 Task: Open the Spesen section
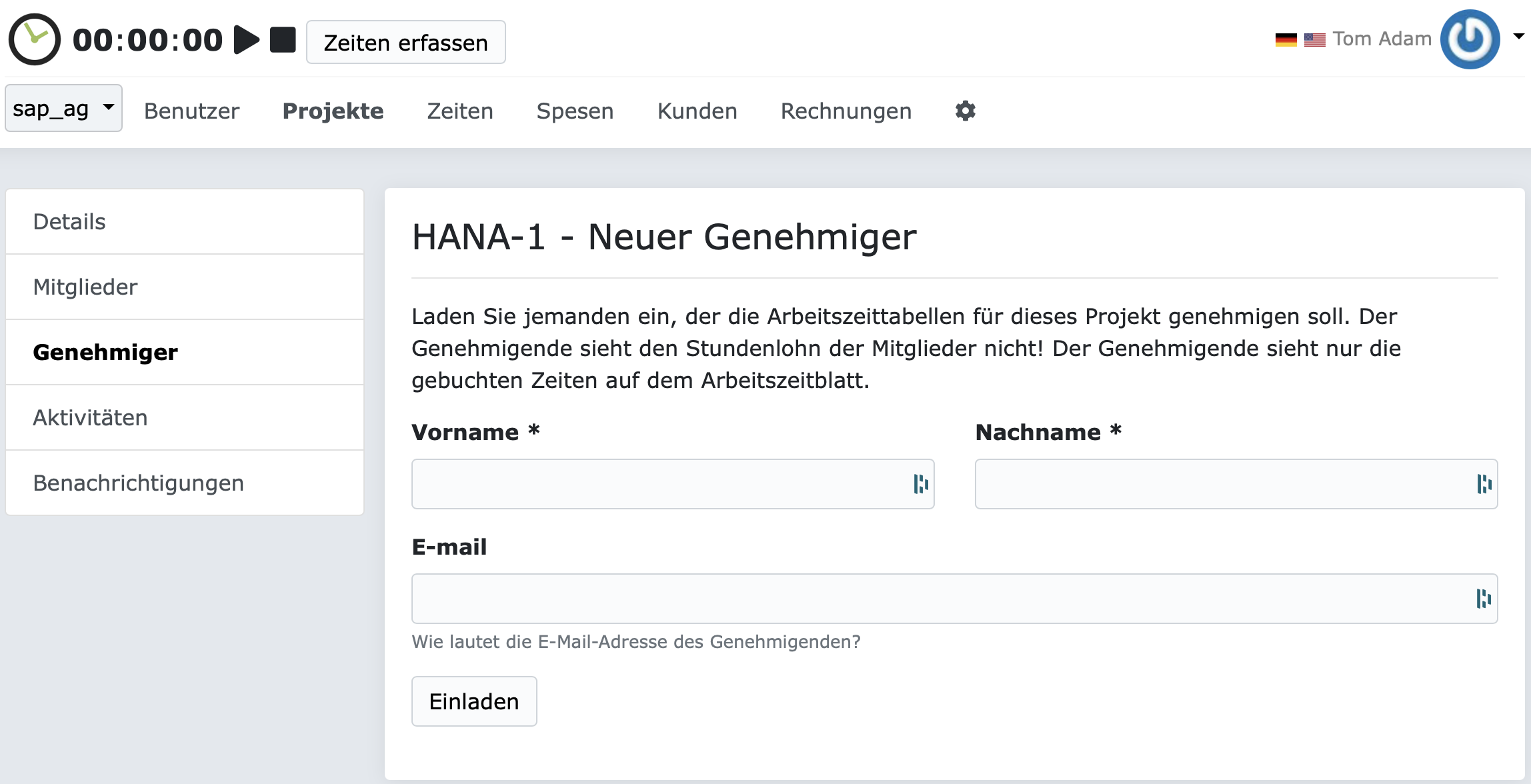point(575,111)
